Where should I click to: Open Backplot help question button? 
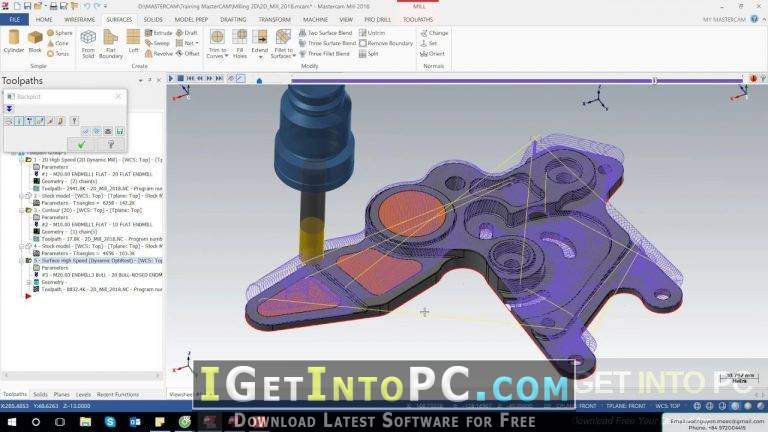click(x=111, y=144)
